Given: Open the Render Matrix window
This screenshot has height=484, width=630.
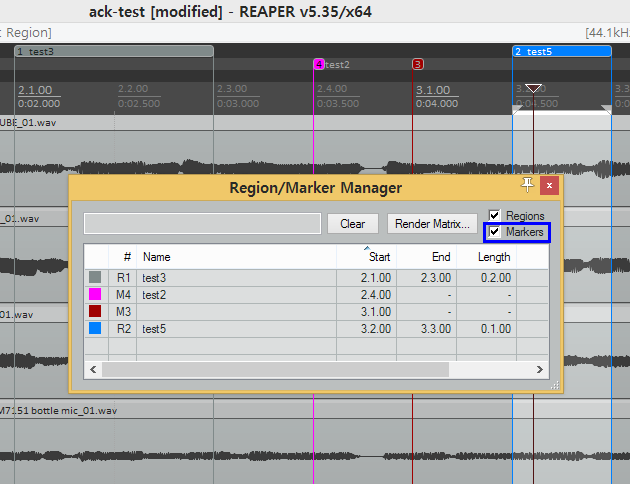Looking at the screenshot, I should (432, 223).
